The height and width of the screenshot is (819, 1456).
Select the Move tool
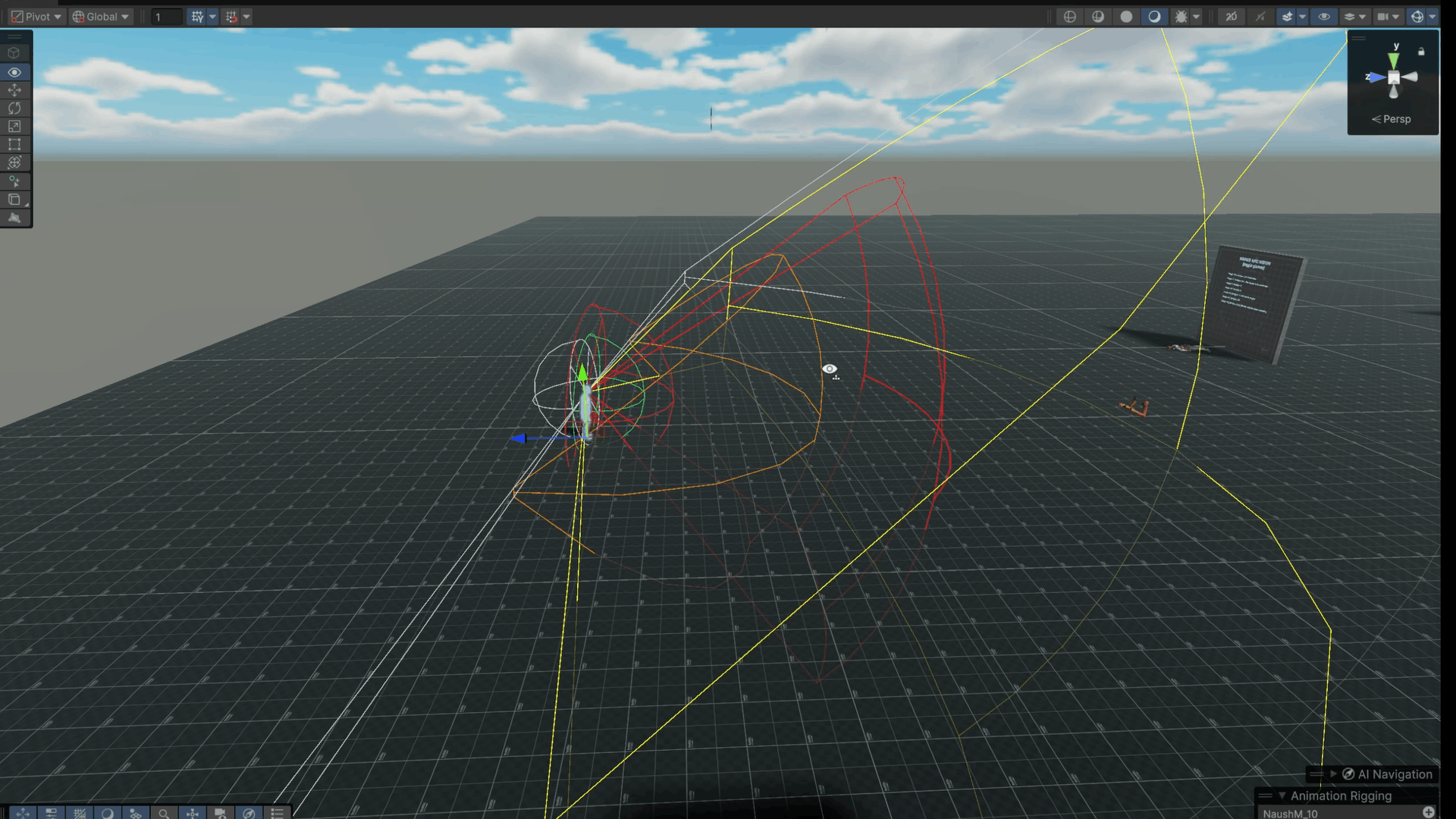click(x=14, y=90)
